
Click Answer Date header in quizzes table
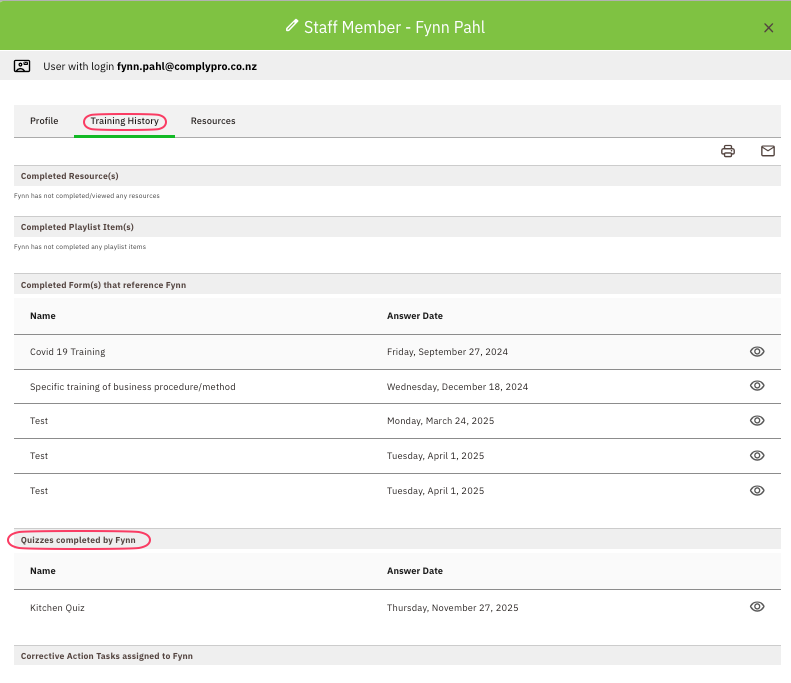(415, 571)
